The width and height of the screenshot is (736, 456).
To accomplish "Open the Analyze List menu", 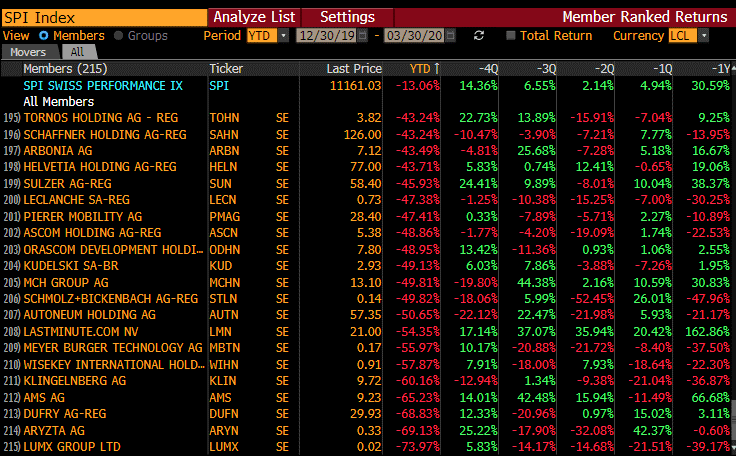I will point(254,17).
